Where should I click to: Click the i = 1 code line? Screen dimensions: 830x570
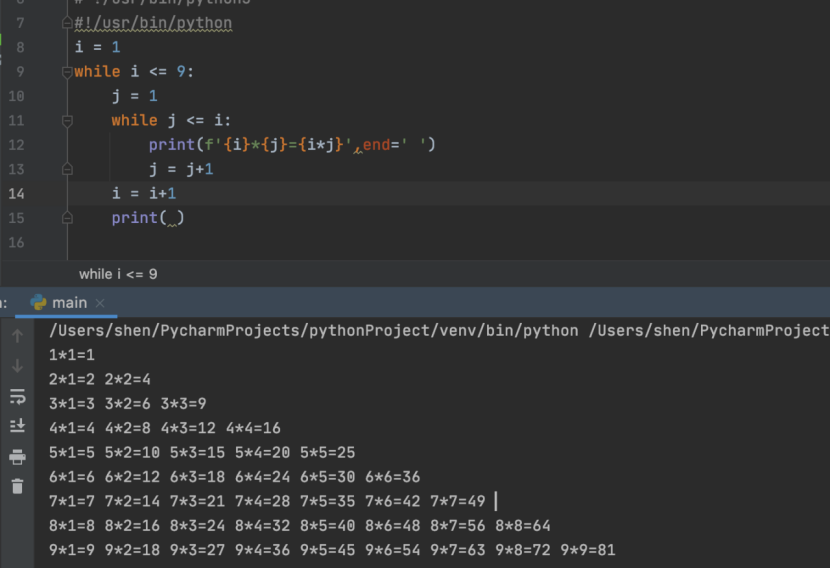tap(97, 48)
